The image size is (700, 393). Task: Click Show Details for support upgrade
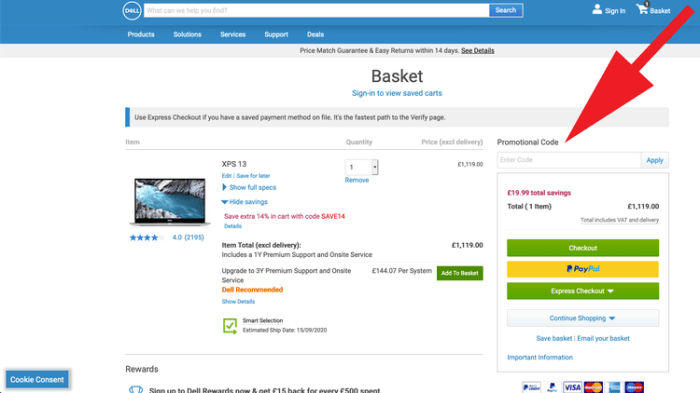click(238, 302)
